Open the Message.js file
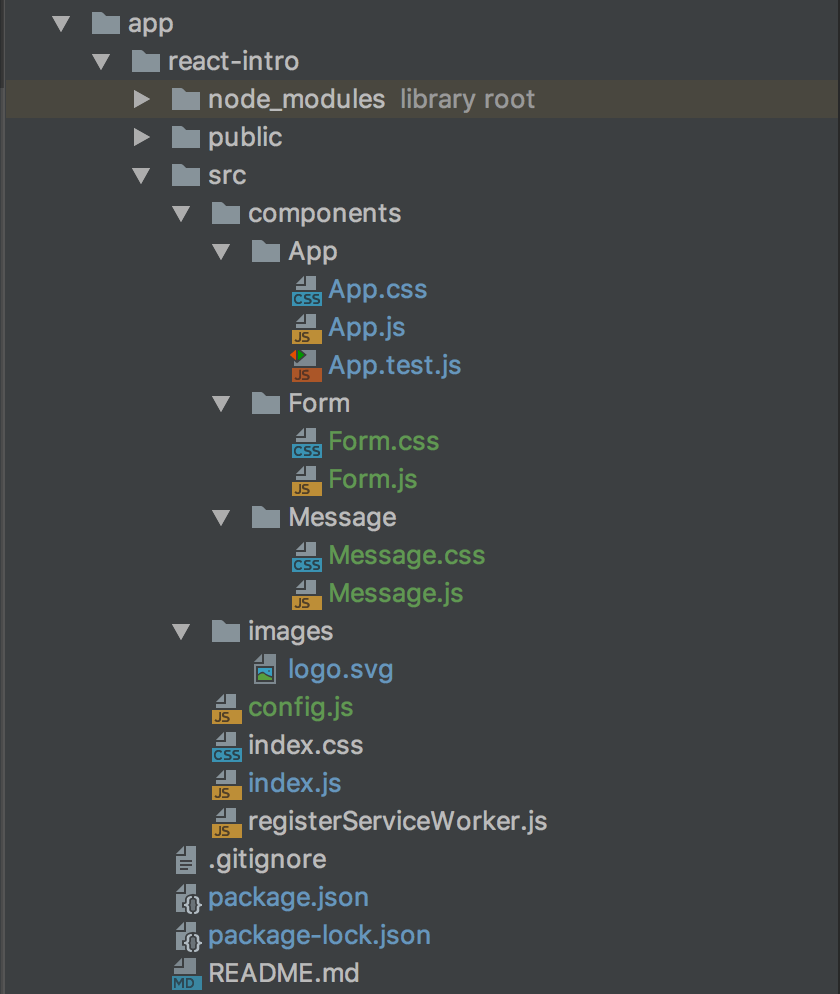The image size is (840, 994). coord(396,594)
